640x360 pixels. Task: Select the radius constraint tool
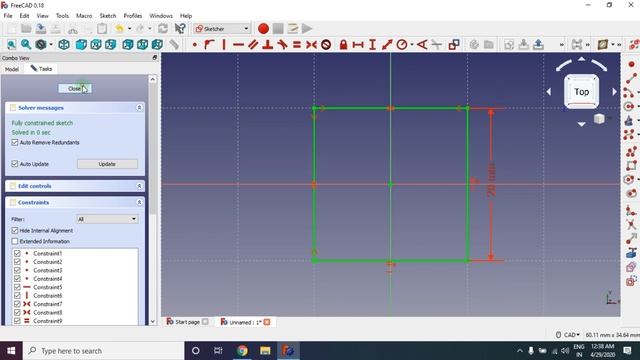(x=402, y=44)
